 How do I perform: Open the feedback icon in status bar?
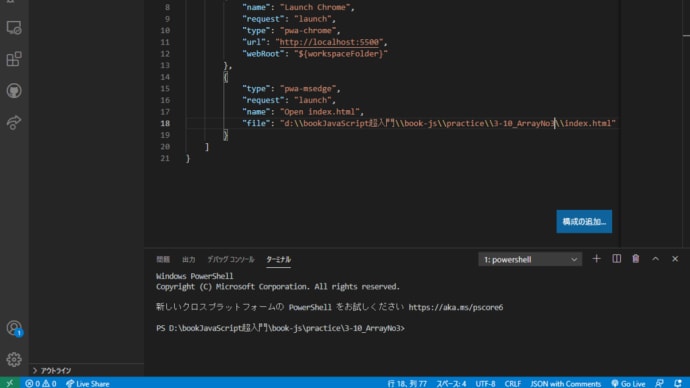[x=659, y=384]
